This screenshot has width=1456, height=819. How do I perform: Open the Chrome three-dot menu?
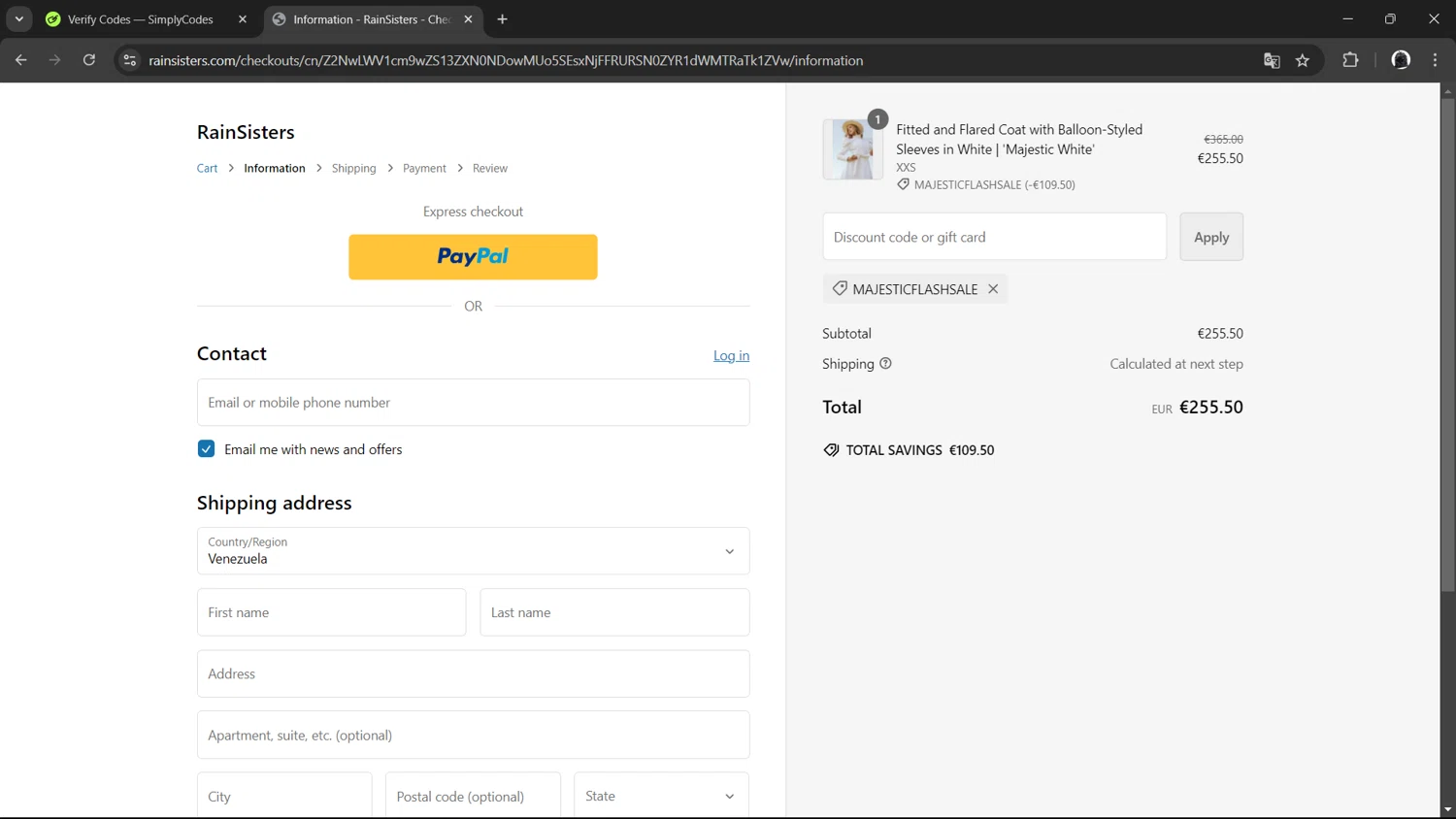coord(1435,60)
